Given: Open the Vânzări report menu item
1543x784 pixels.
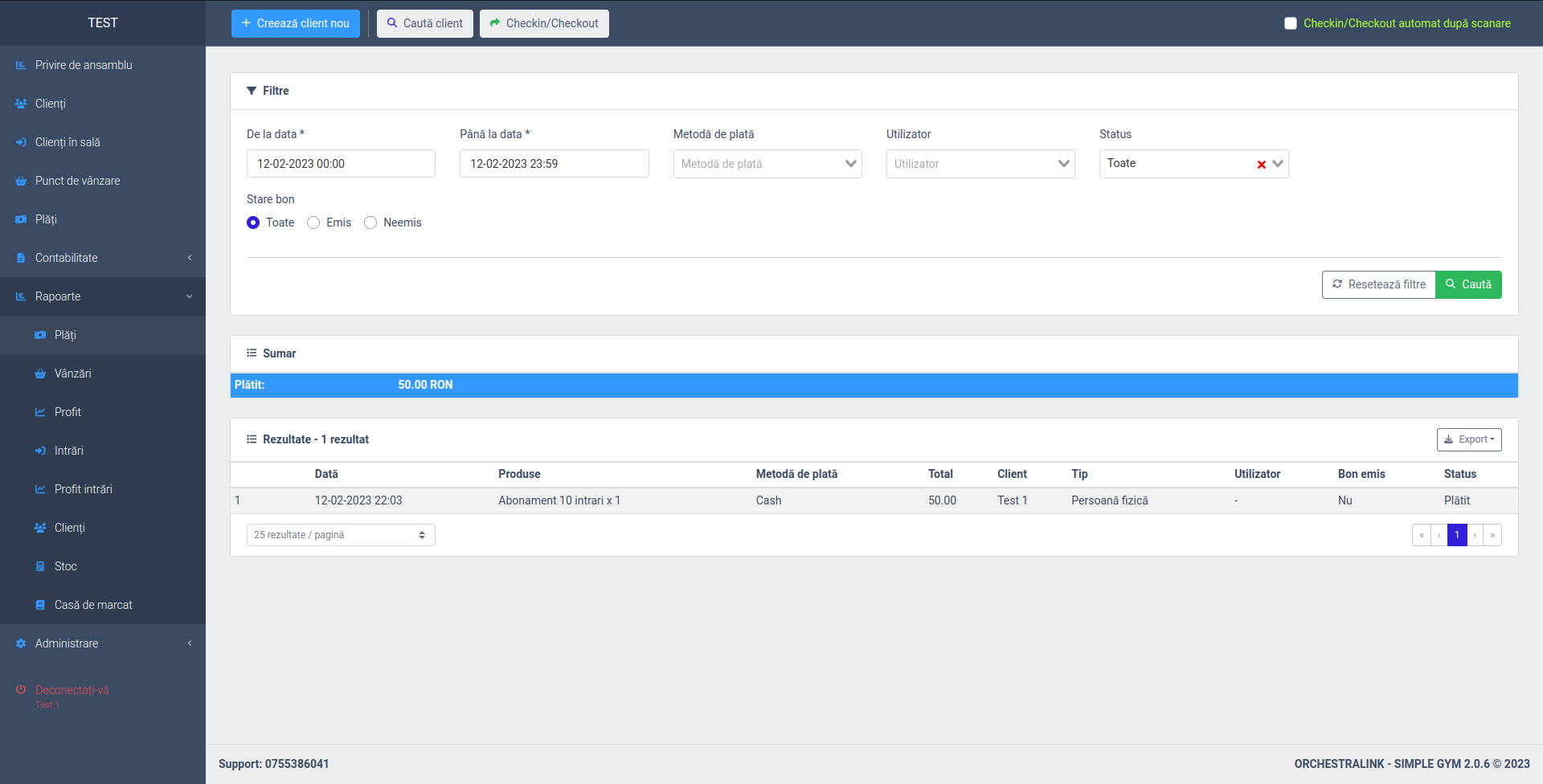Looking at the screenshot, I should (72, 374).
